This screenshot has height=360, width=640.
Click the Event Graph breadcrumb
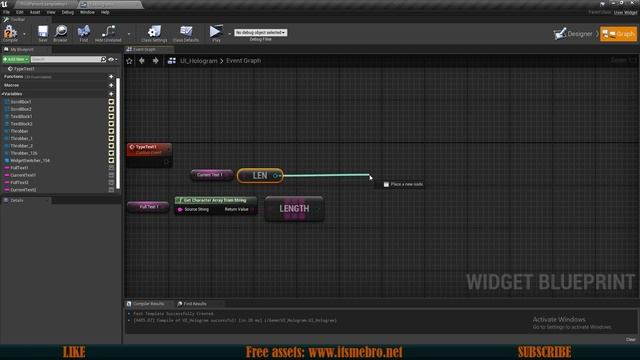point(243,61)
